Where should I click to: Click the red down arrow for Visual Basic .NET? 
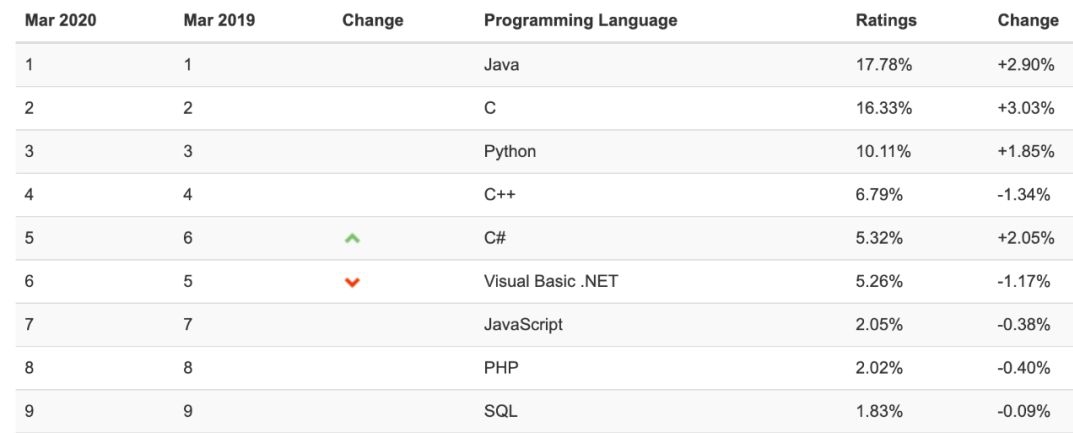351,282
